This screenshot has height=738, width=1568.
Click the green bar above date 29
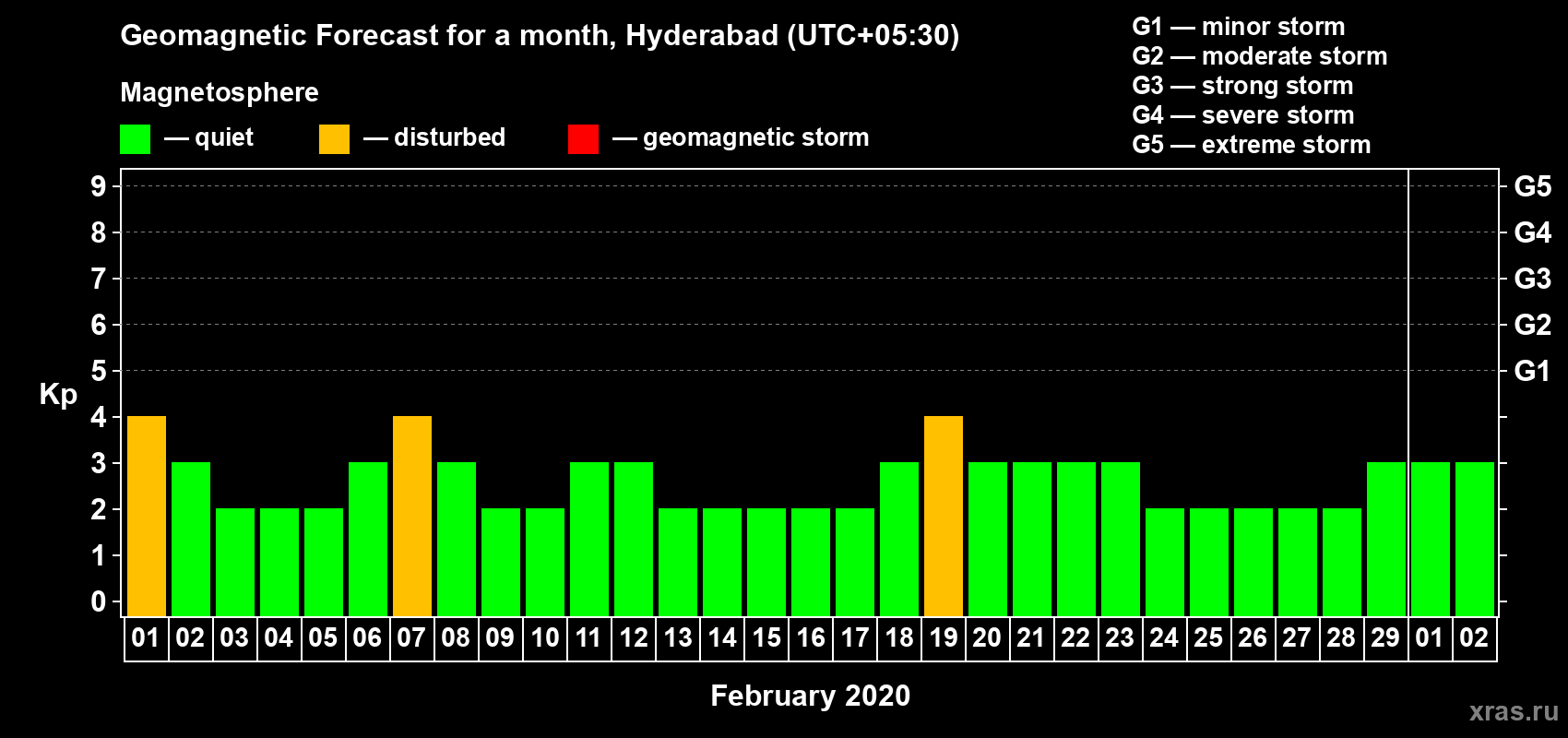(x=1386, y=539)
